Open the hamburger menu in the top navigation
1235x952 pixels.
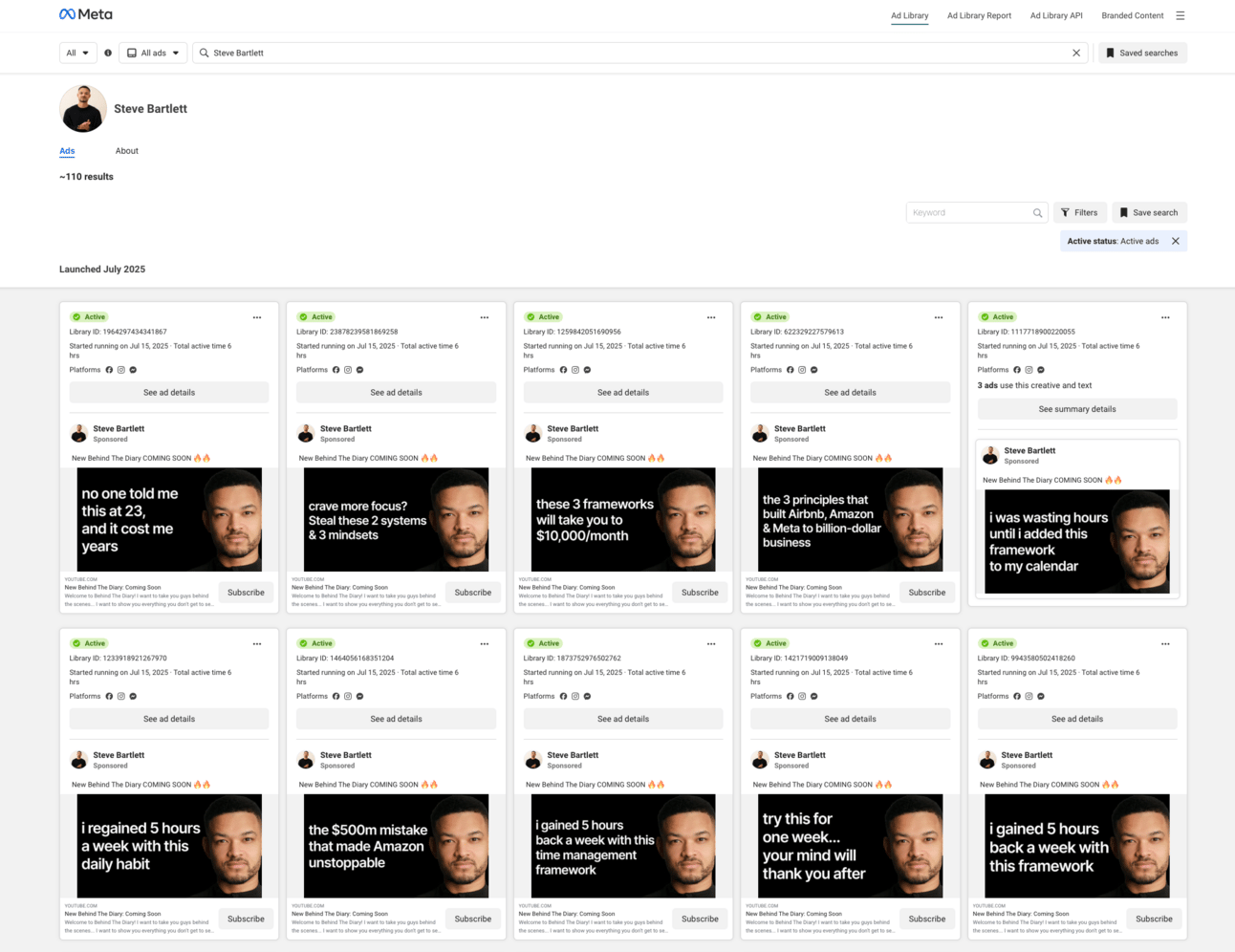[x=1181, y=15]
